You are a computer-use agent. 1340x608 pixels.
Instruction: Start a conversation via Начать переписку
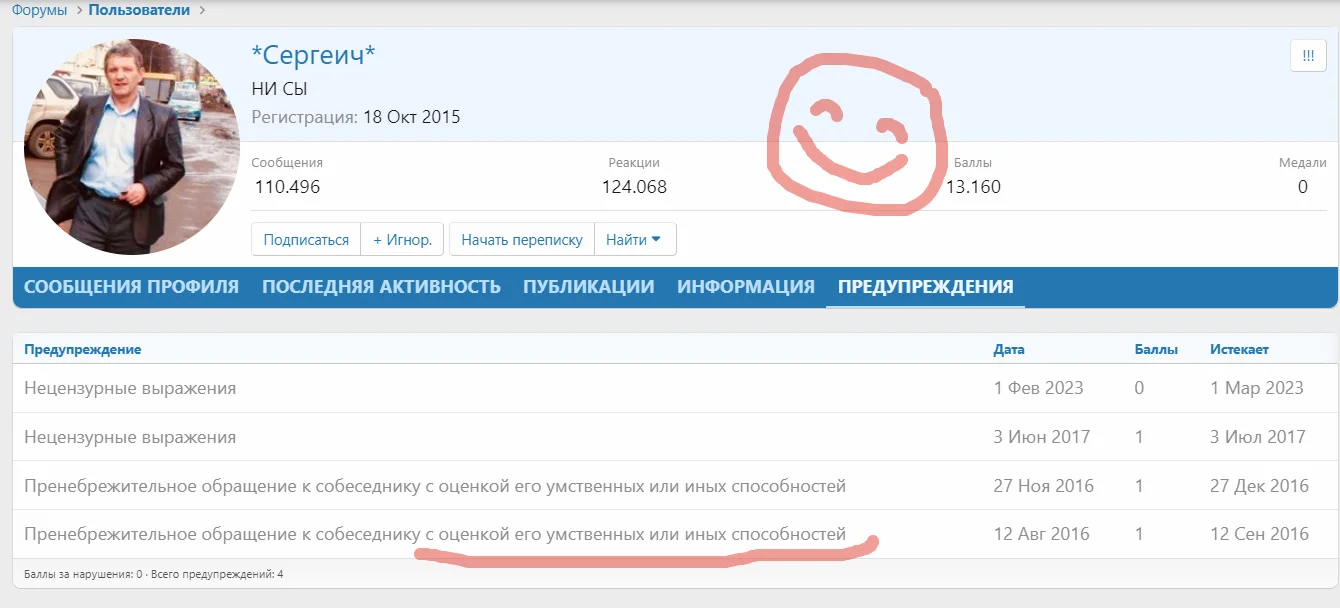[522, 240]
